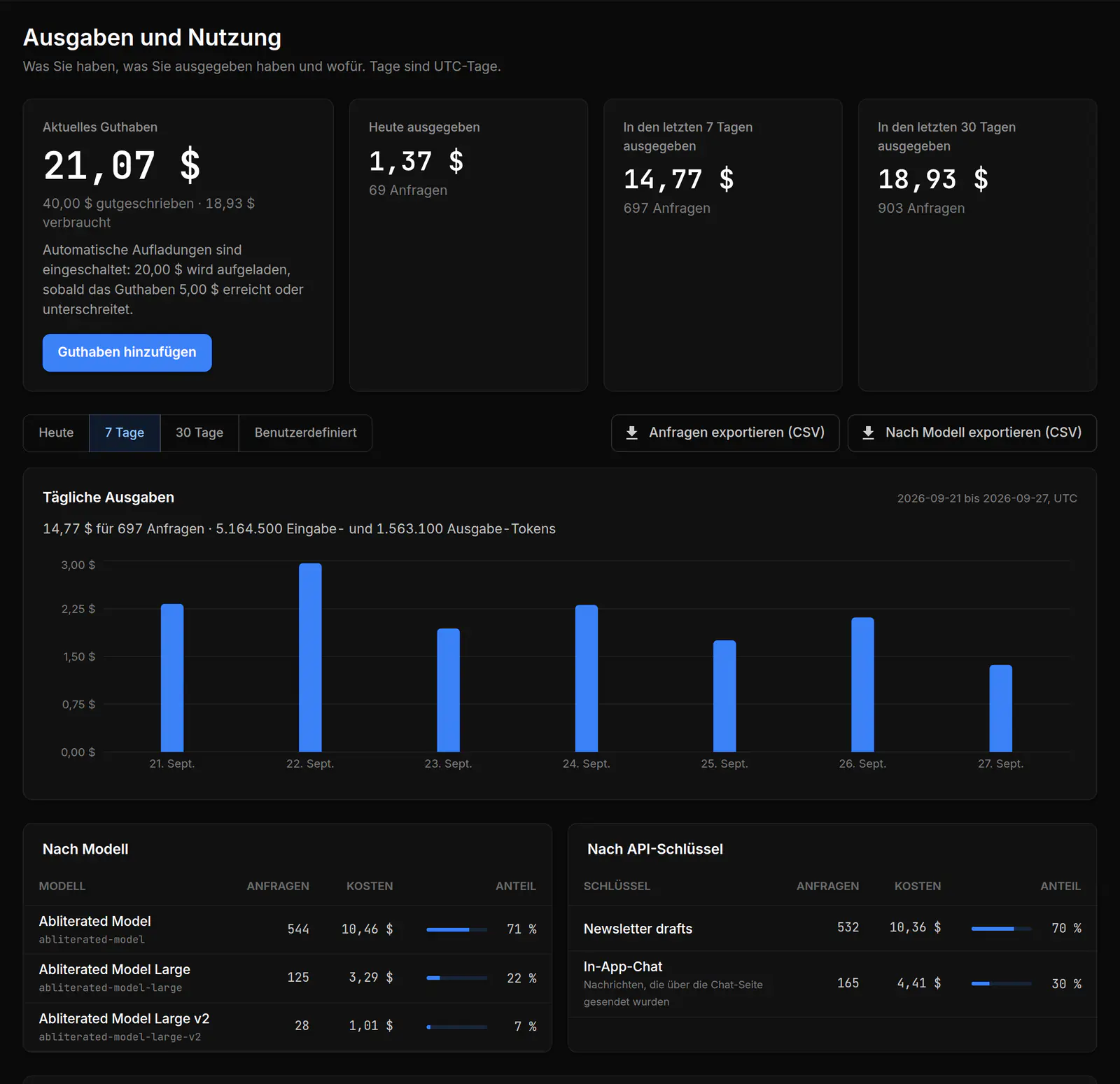Screen dimensions: 1120x1084
Task: Click download icon on Nach Modell exportieren
Action: [868, 432]
